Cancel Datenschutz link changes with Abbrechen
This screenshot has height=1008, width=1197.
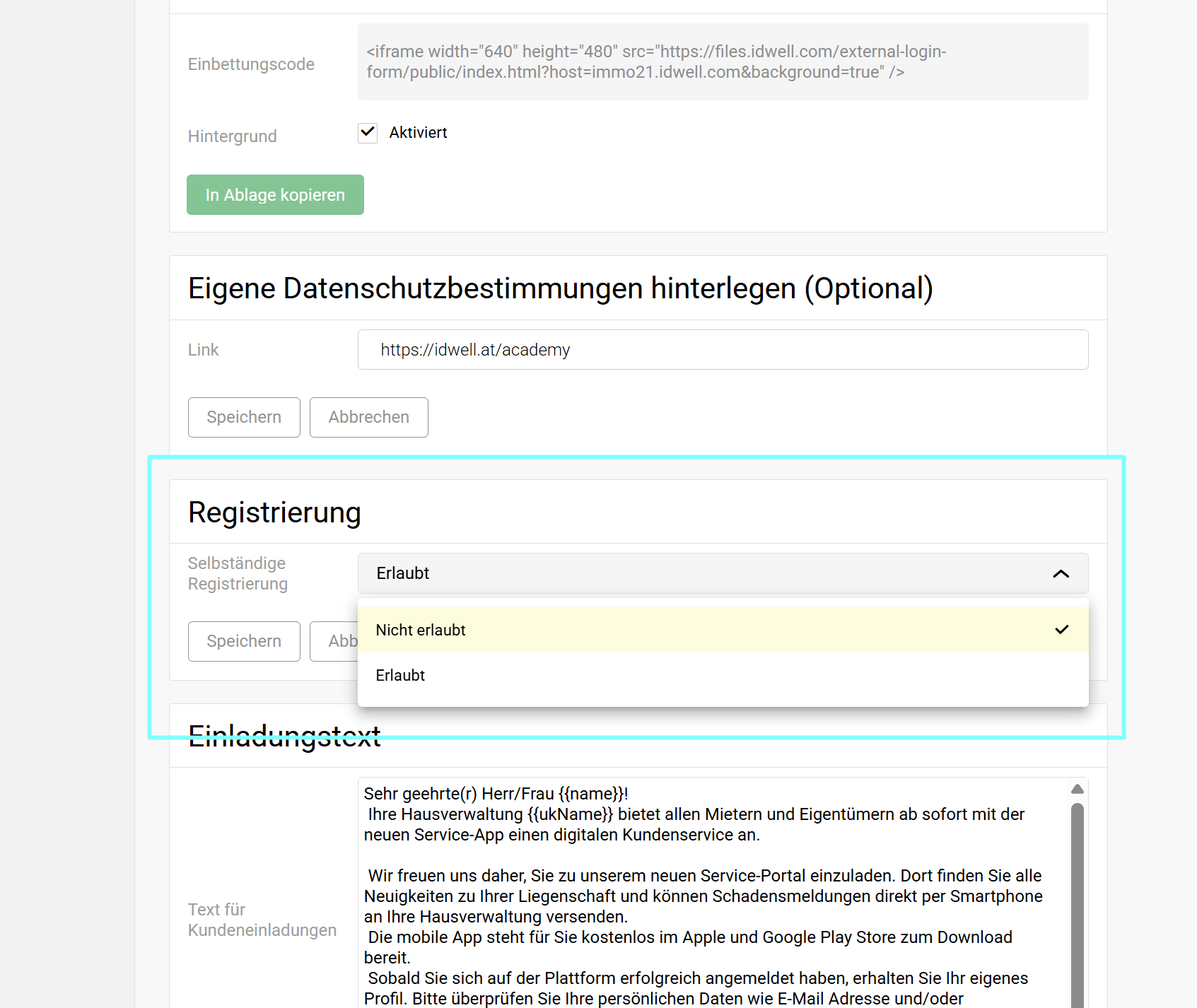coord(368,417)
